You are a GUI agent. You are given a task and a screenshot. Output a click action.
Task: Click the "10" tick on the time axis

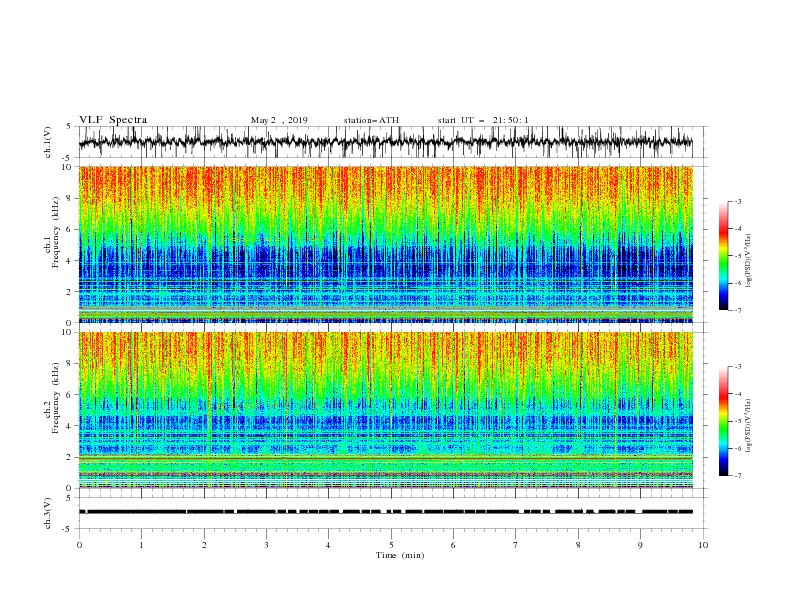pos(703,545)
